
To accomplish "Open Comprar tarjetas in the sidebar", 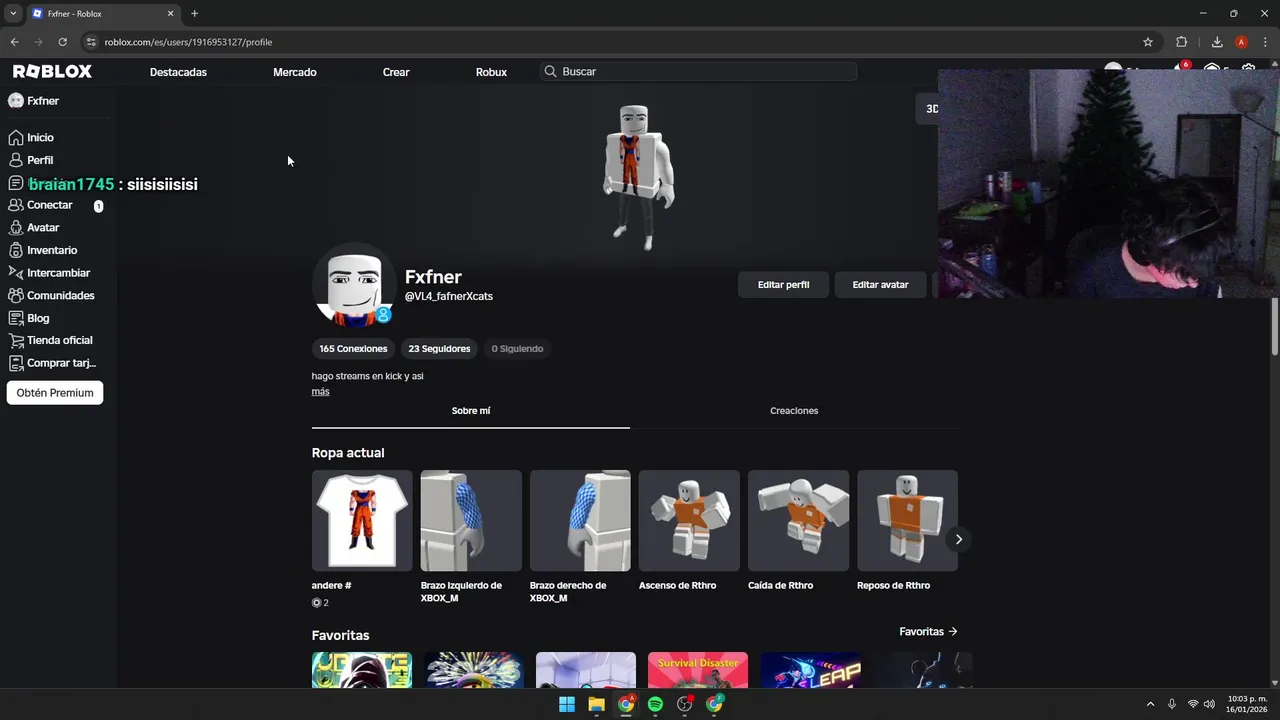I will click(x=61, y=363).
